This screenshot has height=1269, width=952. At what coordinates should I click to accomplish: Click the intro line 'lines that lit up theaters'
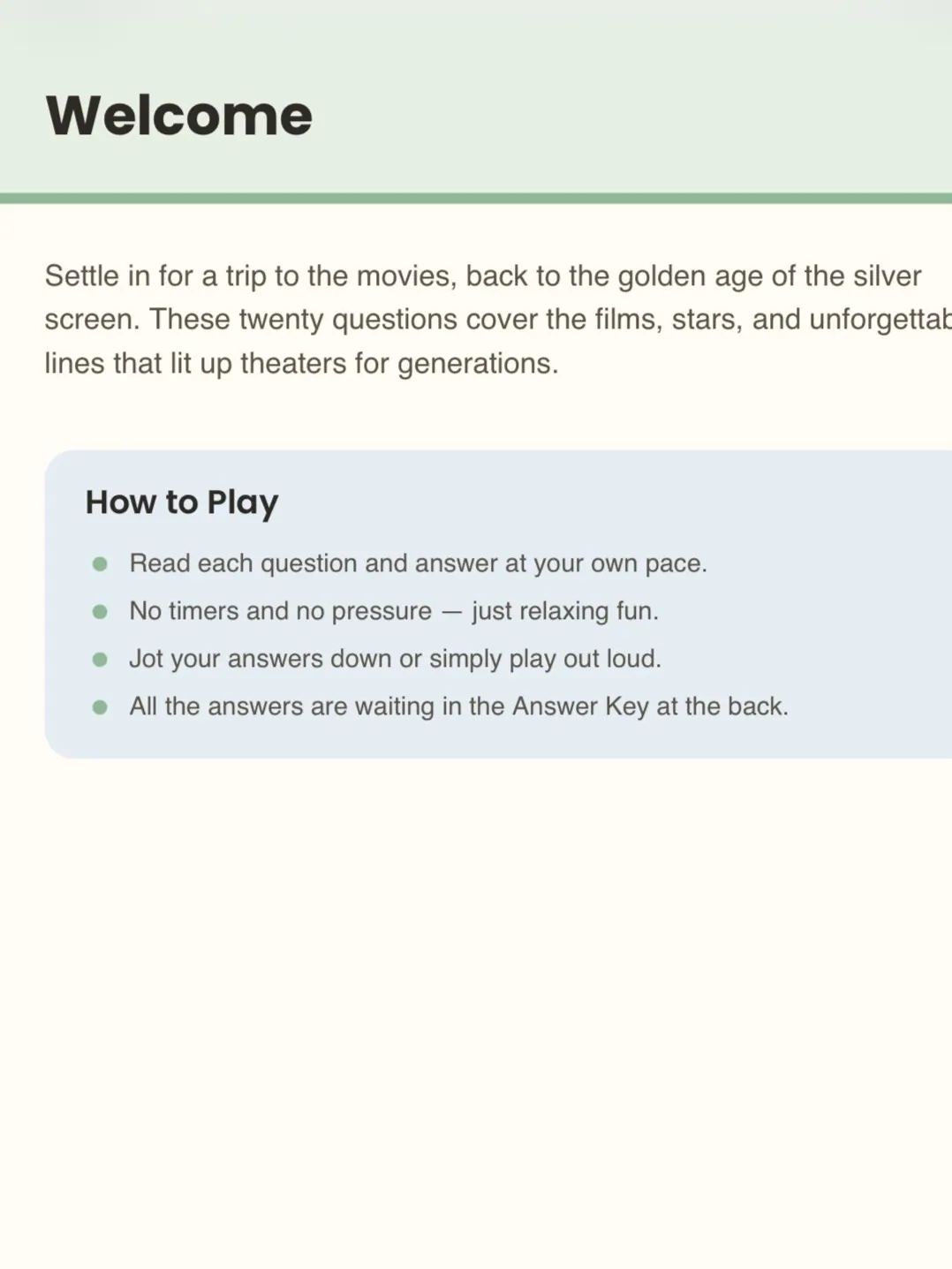pyautogui.click(x=301, y=363)
